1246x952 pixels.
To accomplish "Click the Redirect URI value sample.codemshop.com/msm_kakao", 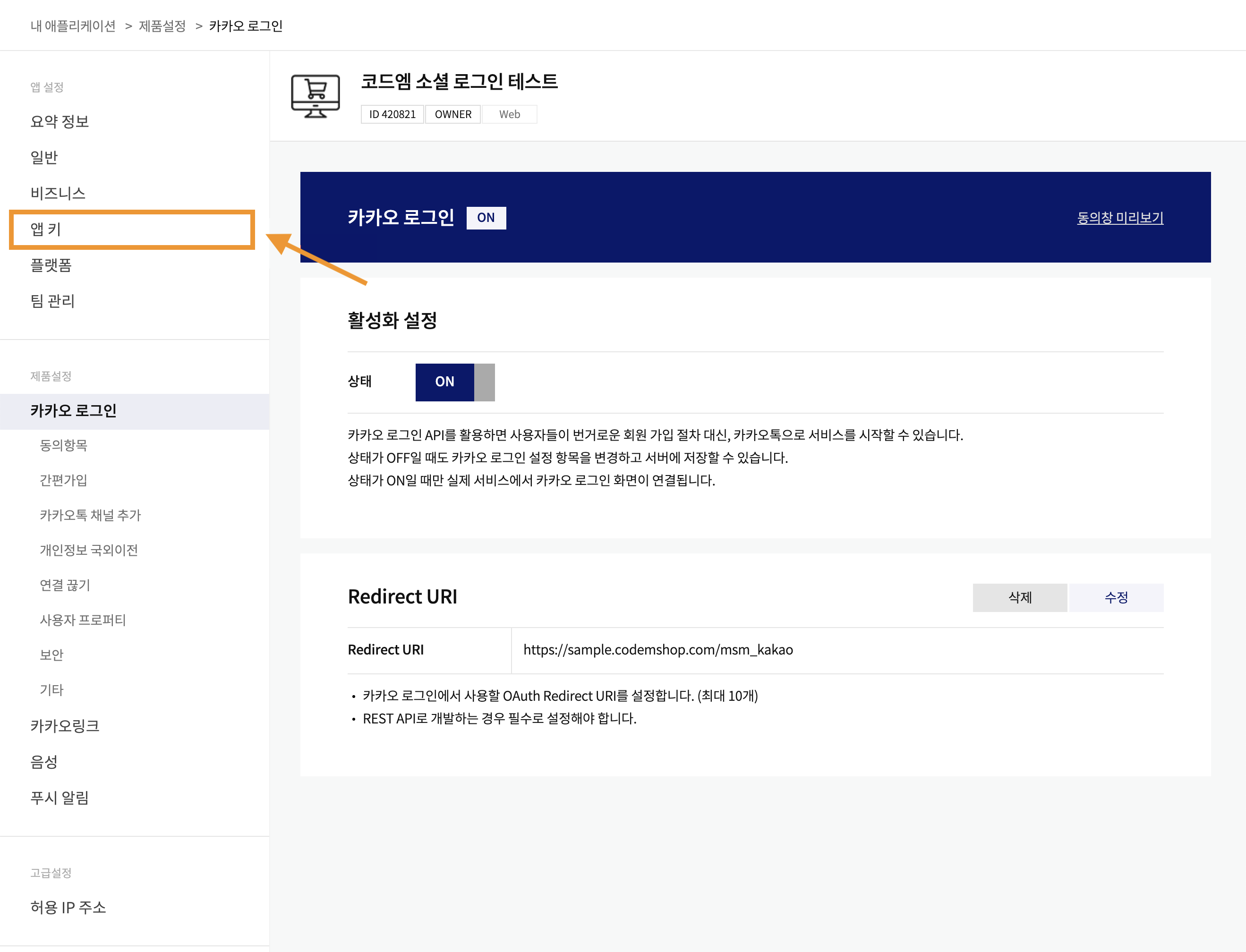I will 657,650.
